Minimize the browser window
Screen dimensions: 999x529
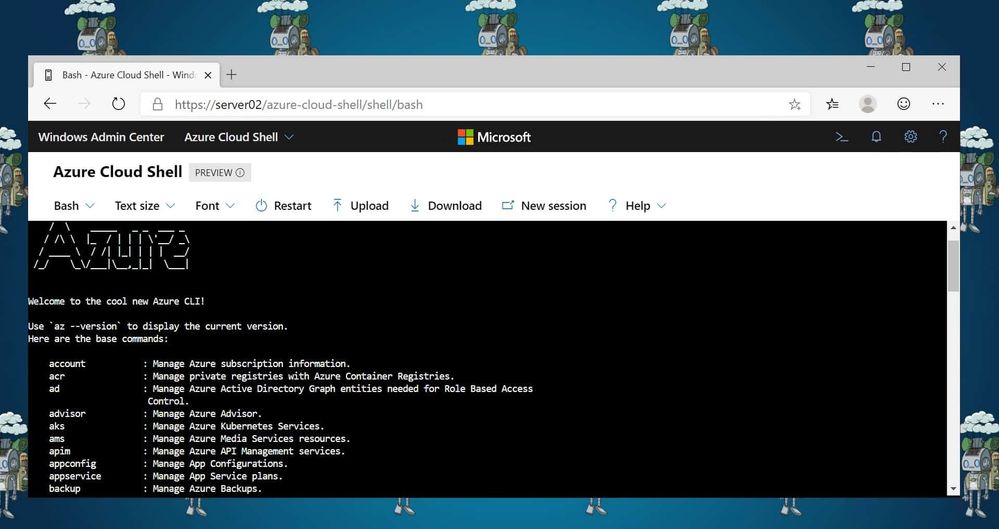(x=871, y=67)
